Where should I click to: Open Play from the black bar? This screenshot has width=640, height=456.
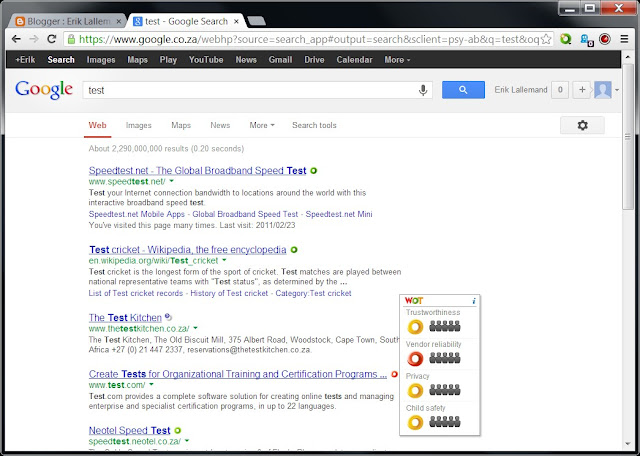tap(168, 60)
